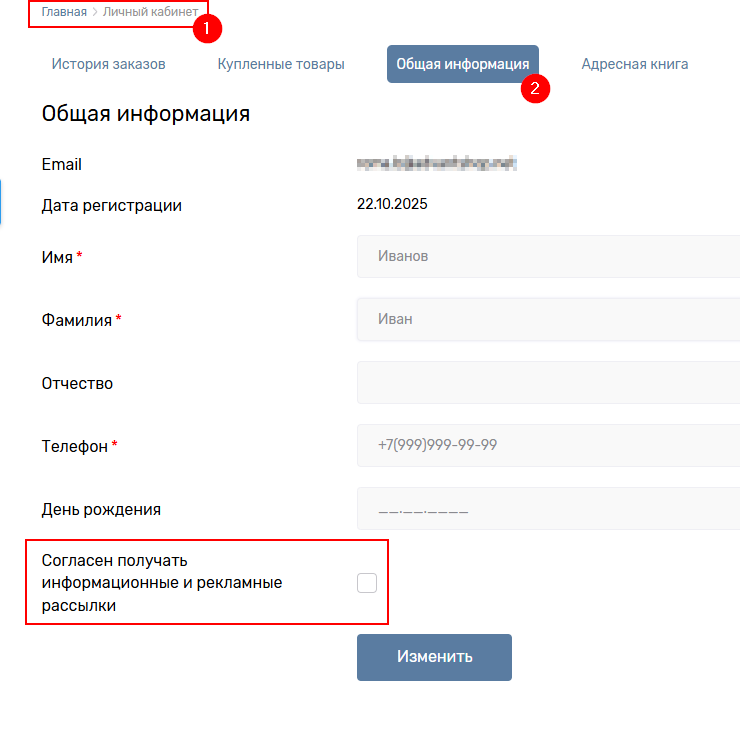The image size is (740, 740).
Task: Click the red annotation marker 1
Action: (x=206, y=28)
